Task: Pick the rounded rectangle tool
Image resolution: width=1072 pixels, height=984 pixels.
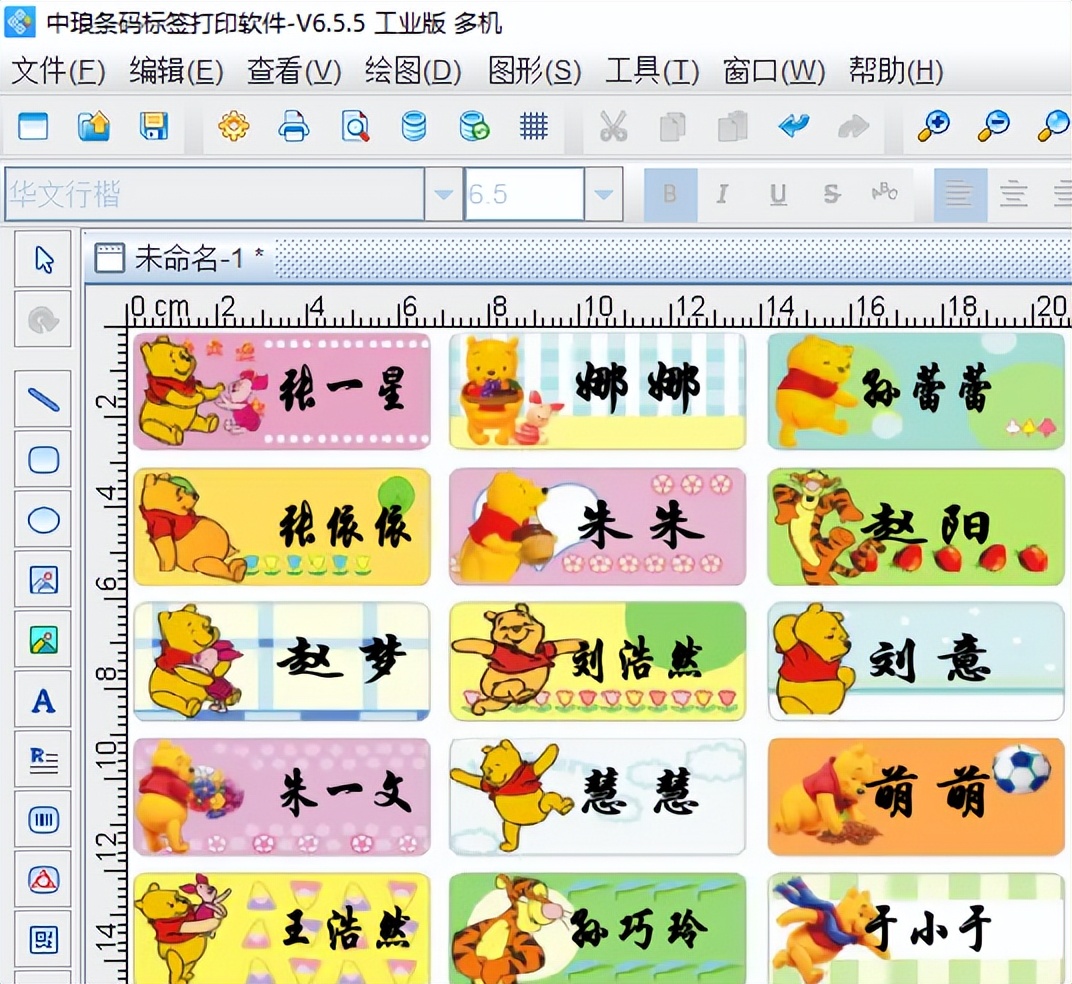Action: coord(42,459)
